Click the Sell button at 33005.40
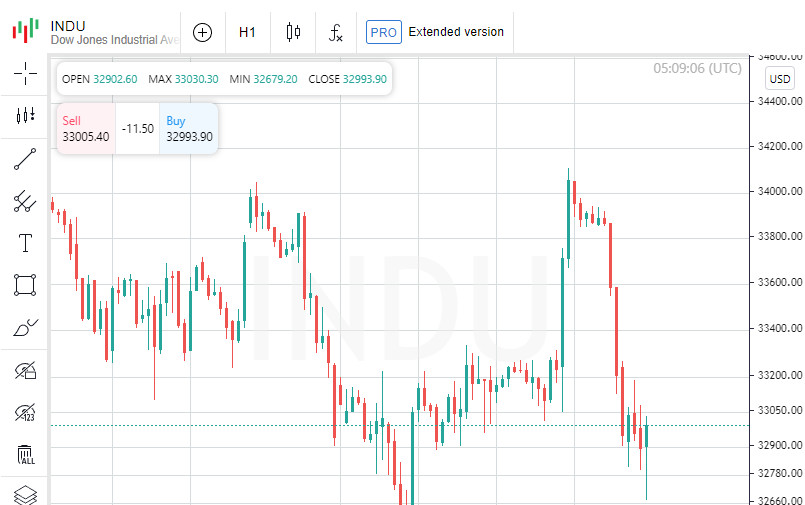This screenshot has width=805, height=505. click(86, 128)
